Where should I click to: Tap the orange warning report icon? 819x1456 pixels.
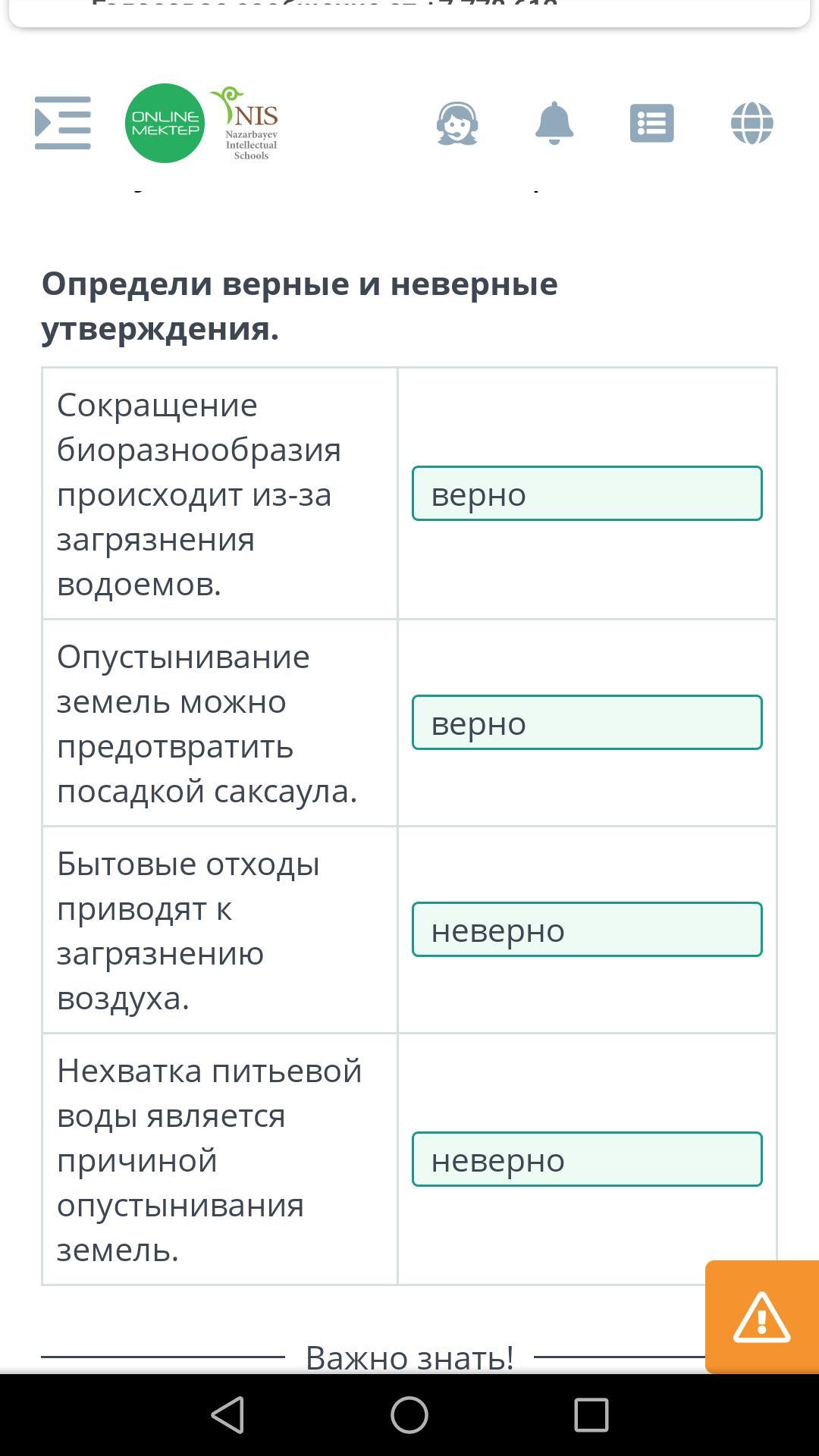pos(762,1317)
